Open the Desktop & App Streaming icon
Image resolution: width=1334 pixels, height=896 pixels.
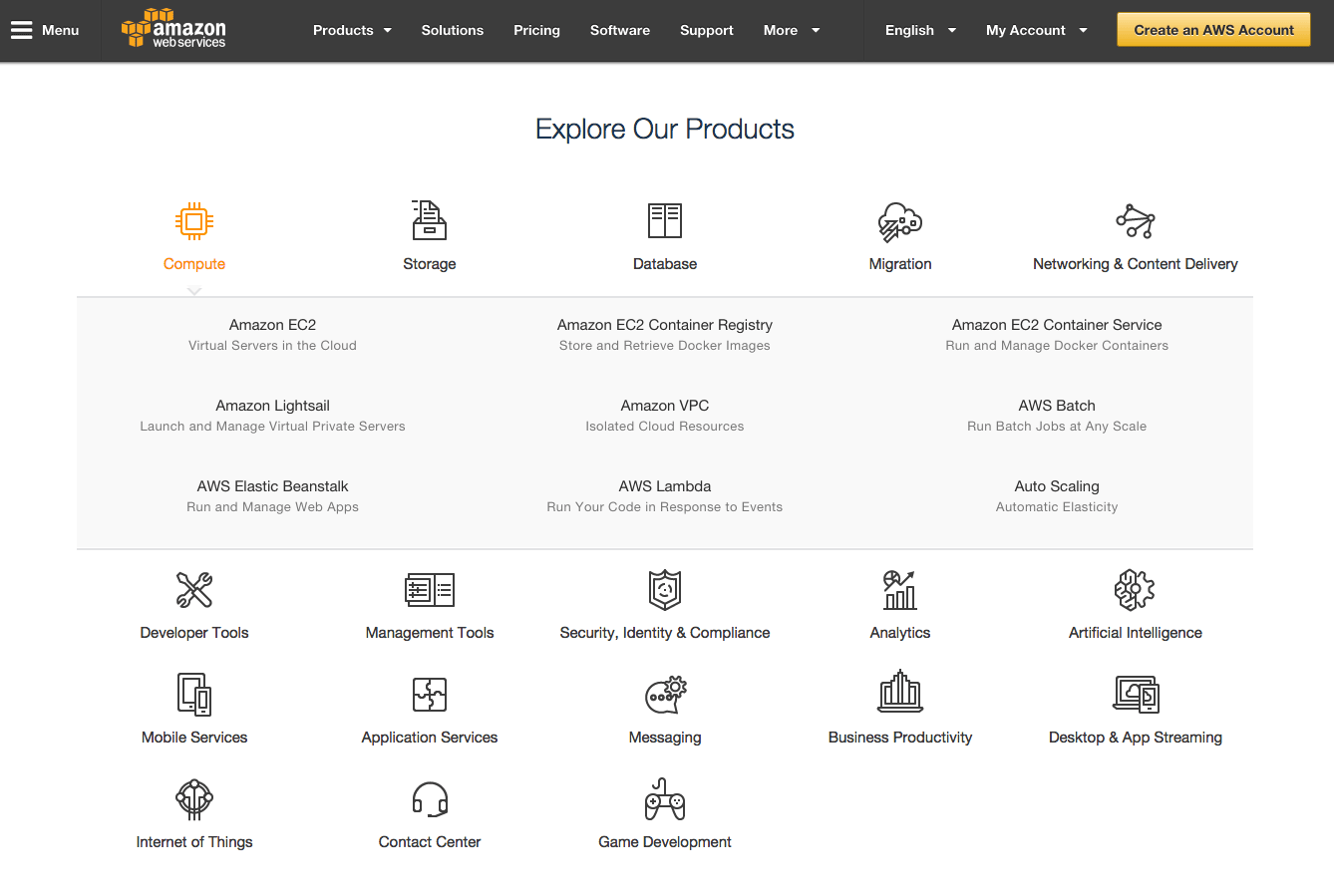(1136, 694)
